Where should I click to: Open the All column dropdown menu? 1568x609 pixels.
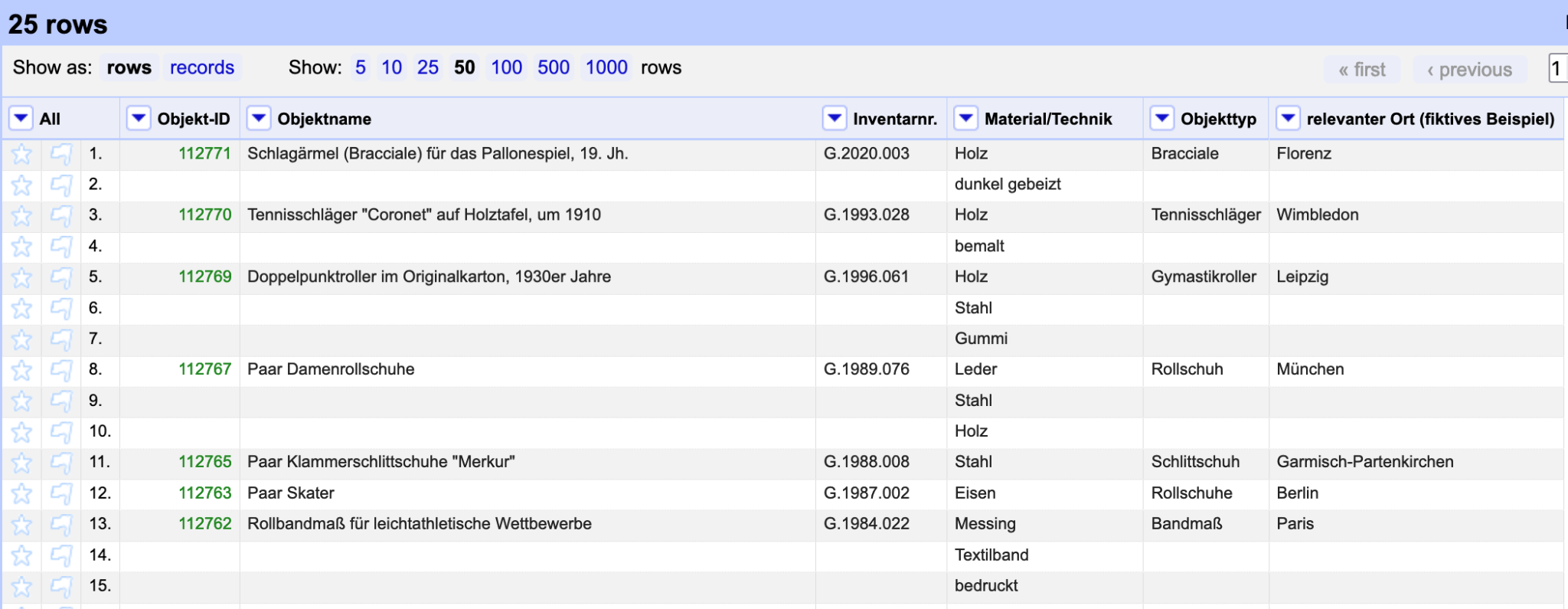(x=21, y=119)
